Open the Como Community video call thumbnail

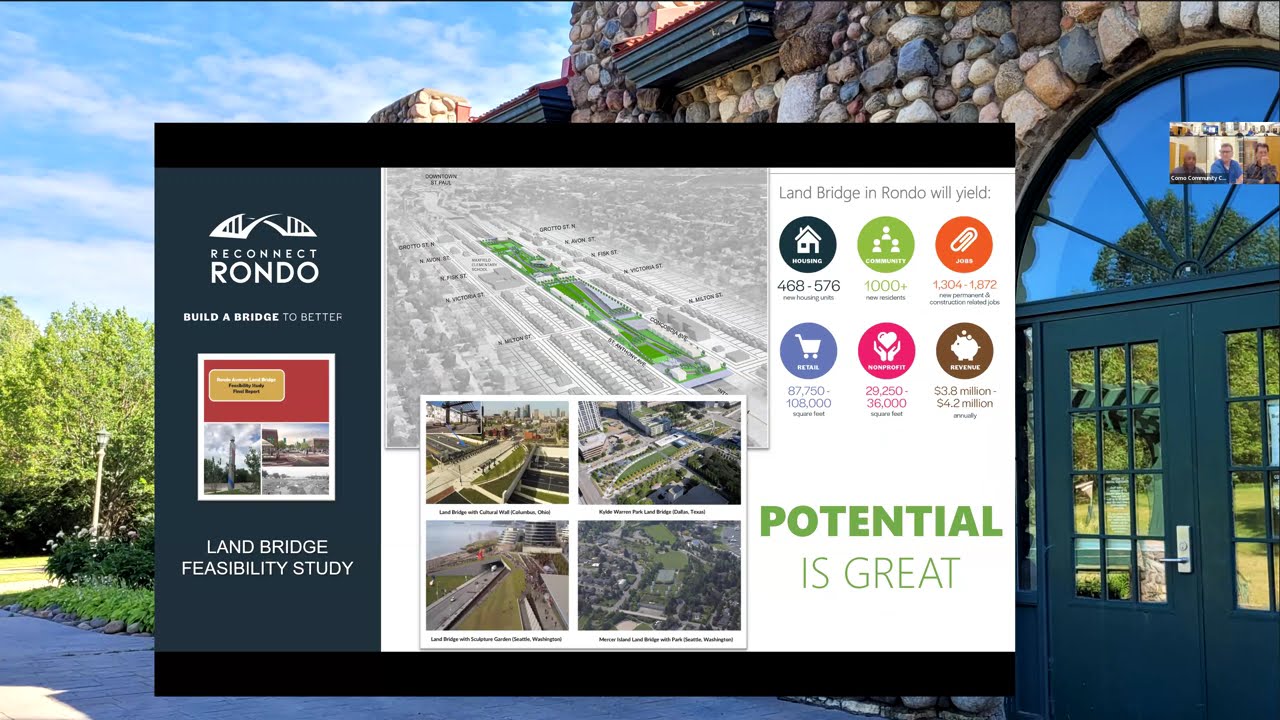click(1223, 153)
